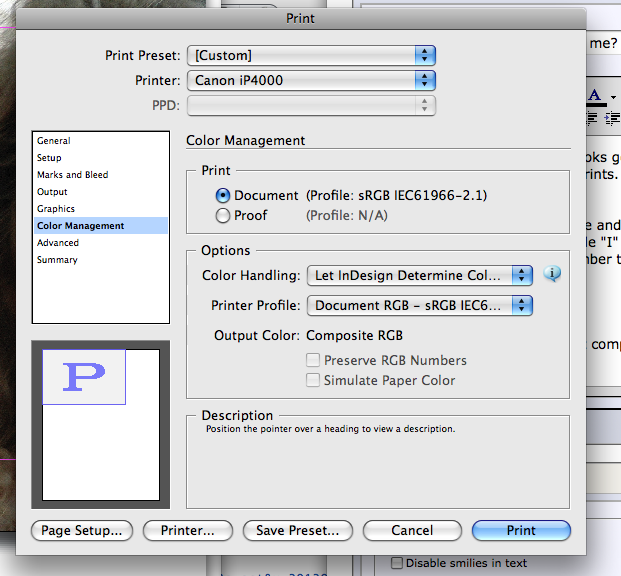The image size is (621, 576).
Task: Open the Color Handling dropdown
Action: (x=420, y=275)
